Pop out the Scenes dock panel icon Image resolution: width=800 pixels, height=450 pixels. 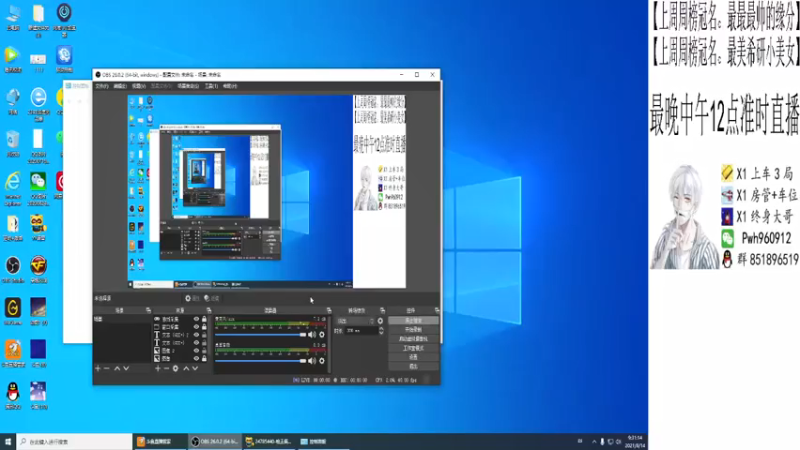tap(148, 310)
